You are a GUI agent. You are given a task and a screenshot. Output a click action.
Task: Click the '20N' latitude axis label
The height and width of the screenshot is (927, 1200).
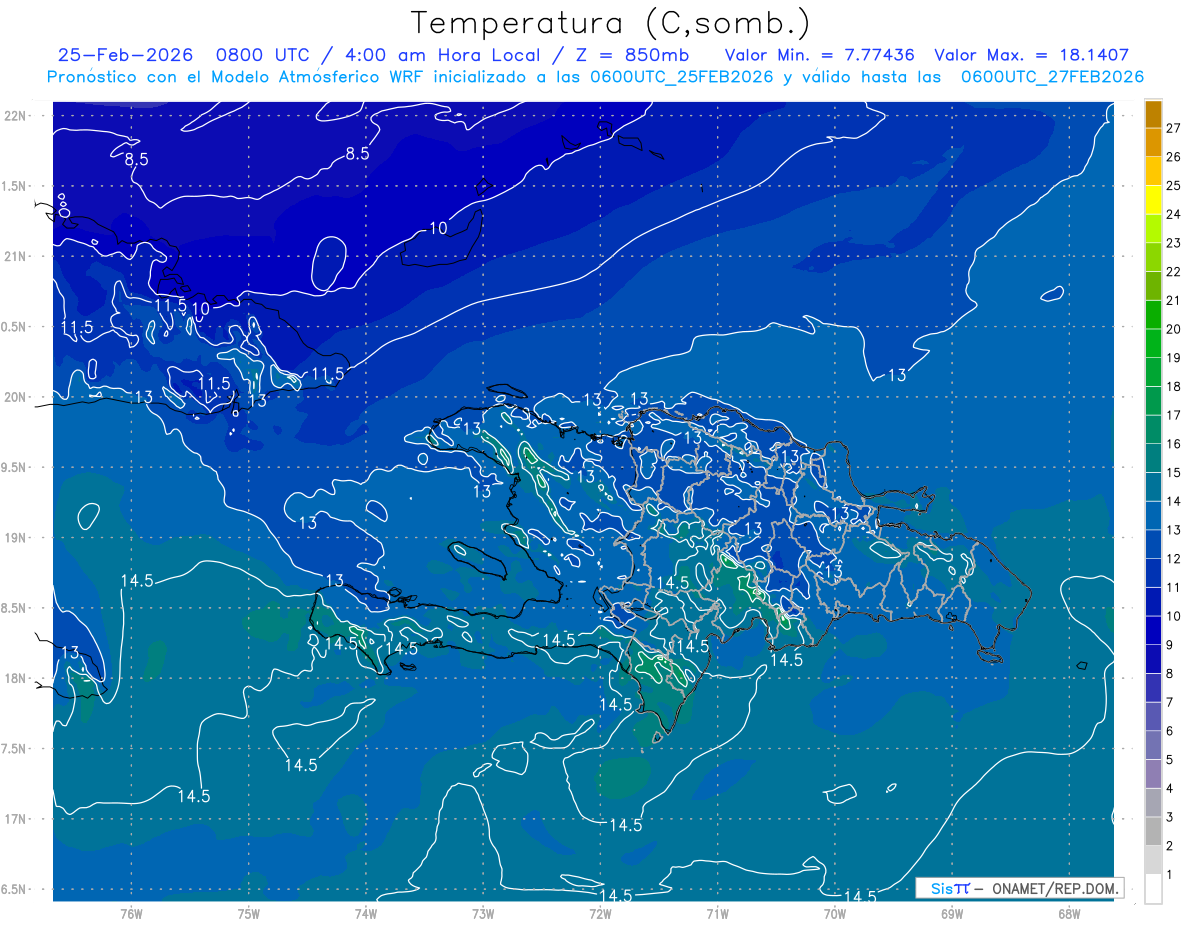pos(16,397)
